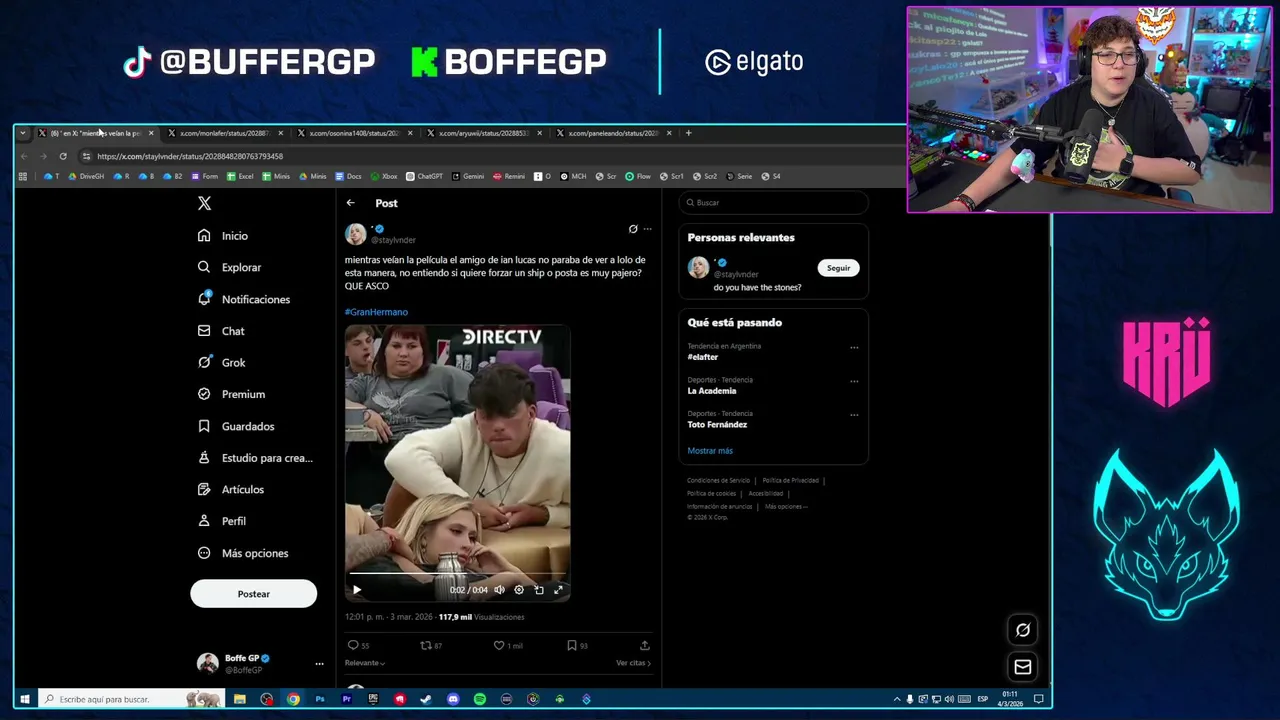This screenshot has width=1280, height=720.
Task: Open the #GranHermano hashtag link
Action: pyautogui.click(x=376, y=312)
